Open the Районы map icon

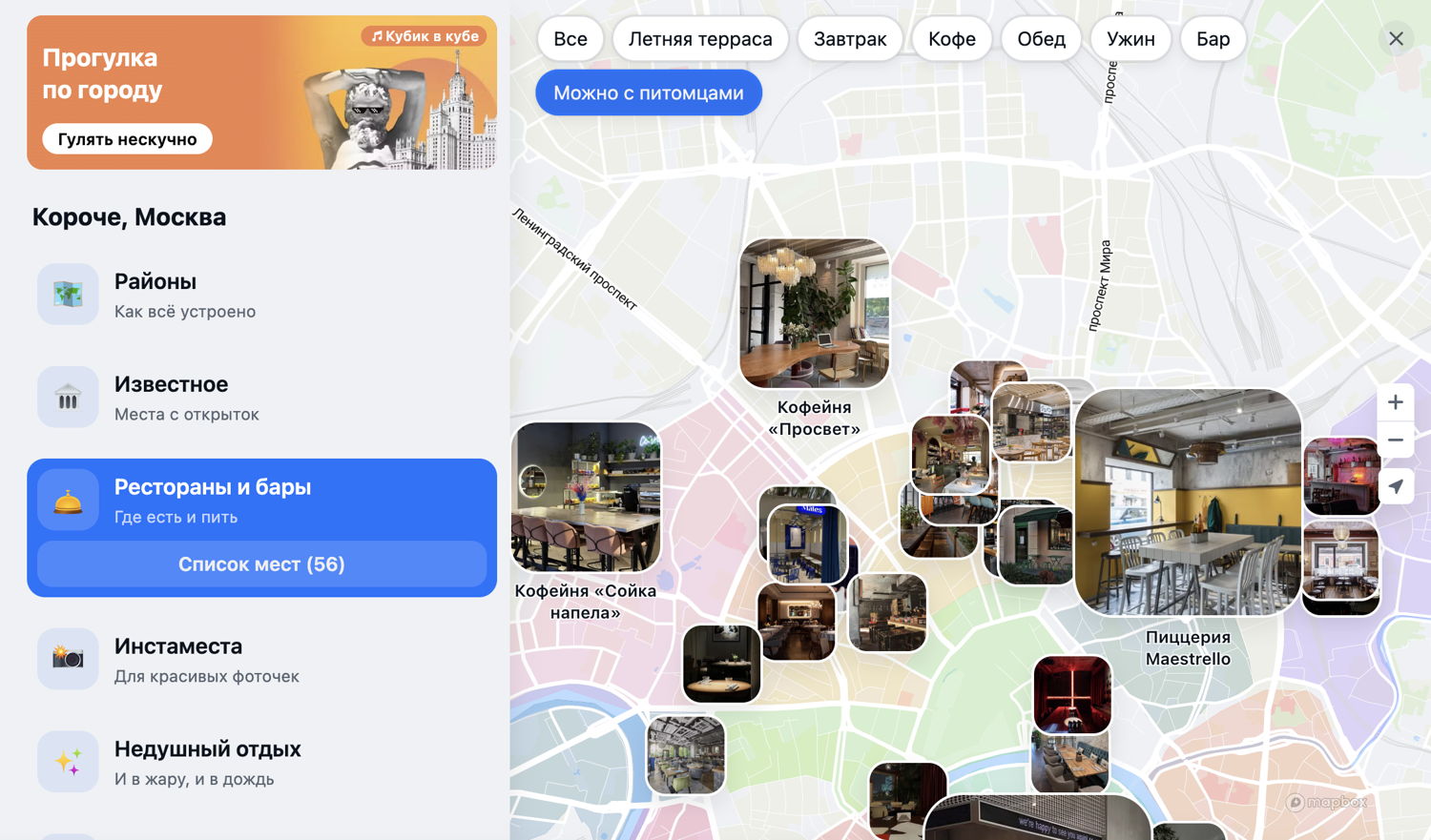[x=68, y=294]
